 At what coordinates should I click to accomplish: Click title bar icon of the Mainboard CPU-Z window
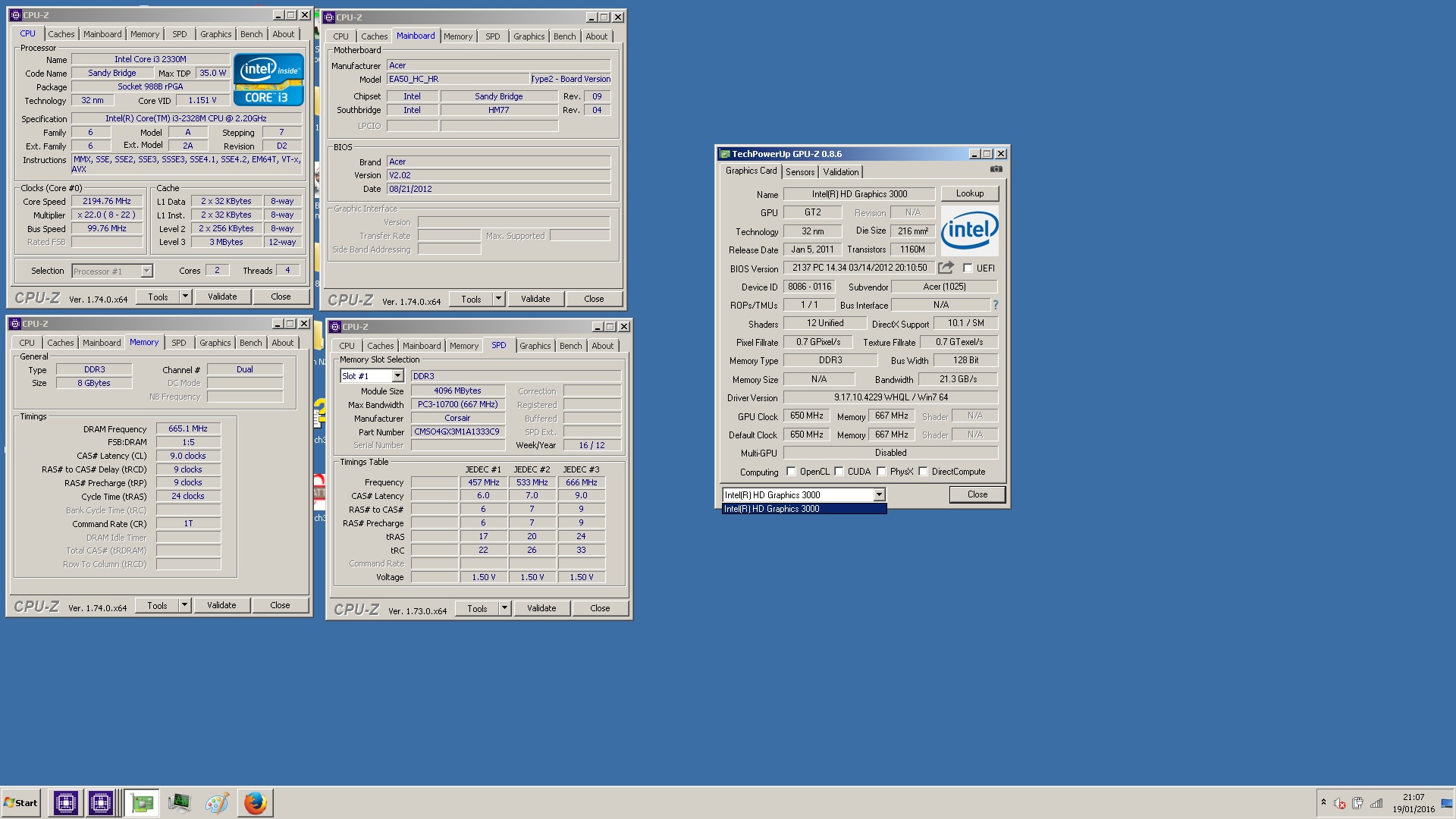click(329, 17)
